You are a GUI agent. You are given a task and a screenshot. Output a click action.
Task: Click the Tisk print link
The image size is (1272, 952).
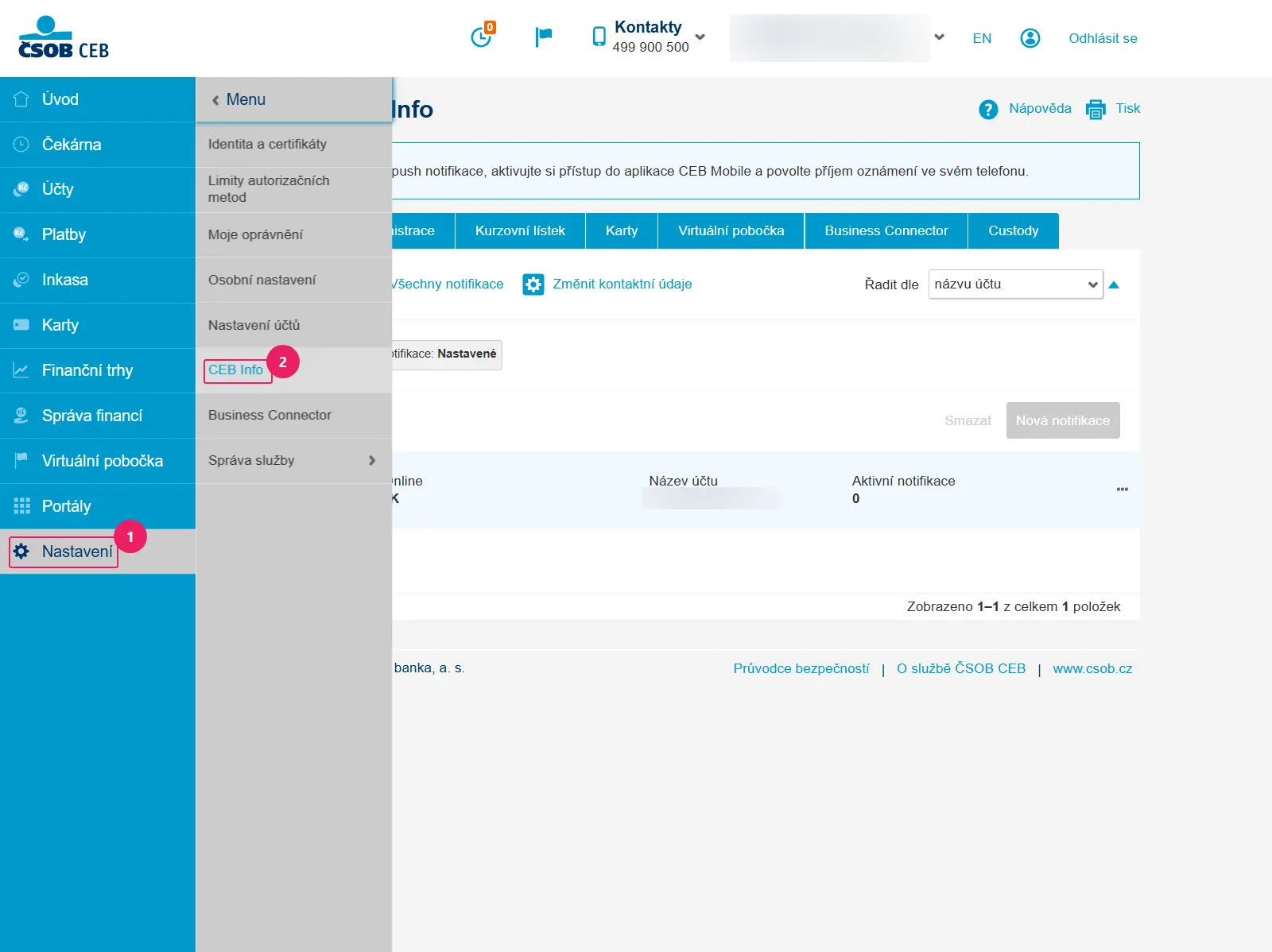pyautogui.click(x=1127, y=108)
